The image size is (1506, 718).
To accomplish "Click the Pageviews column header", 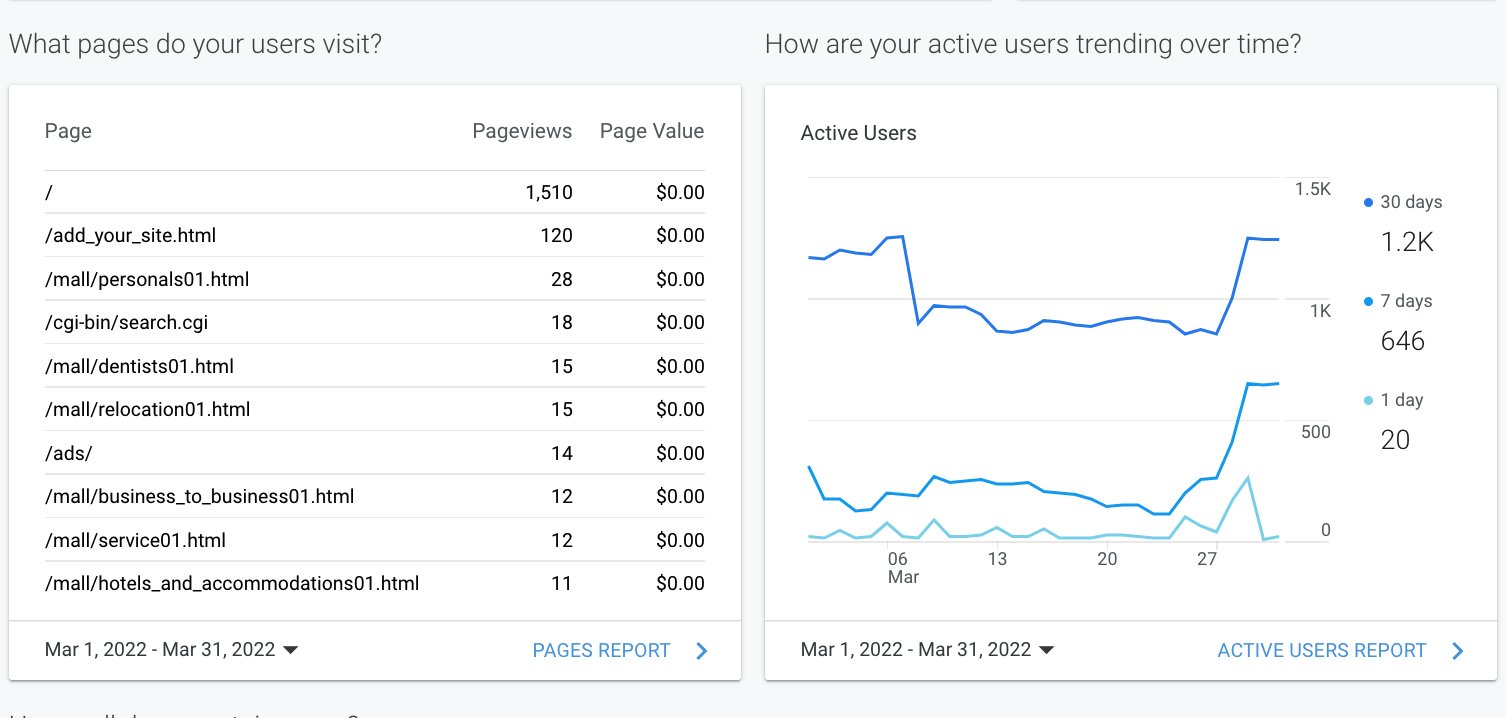I will pyautogui.click(x=522, y=131).
